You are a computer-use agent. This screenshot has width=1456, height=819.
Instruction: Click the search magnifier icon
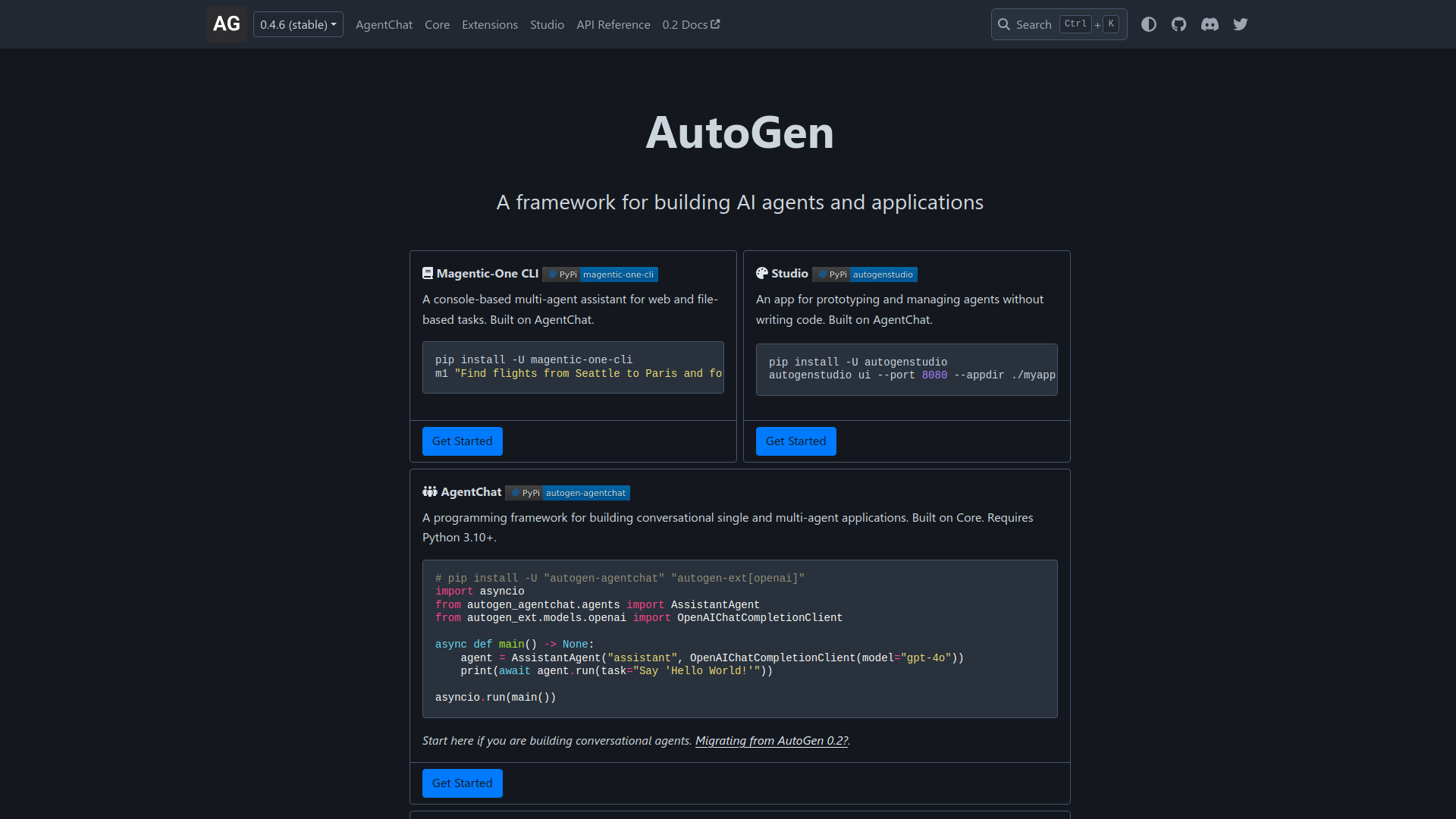pyautogui.click(x=1003, y=24)
